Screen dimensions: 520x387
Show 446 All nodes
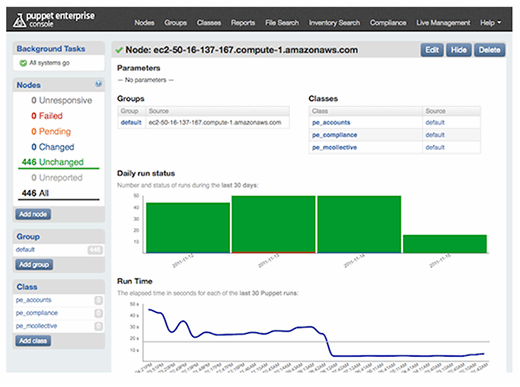35,193
